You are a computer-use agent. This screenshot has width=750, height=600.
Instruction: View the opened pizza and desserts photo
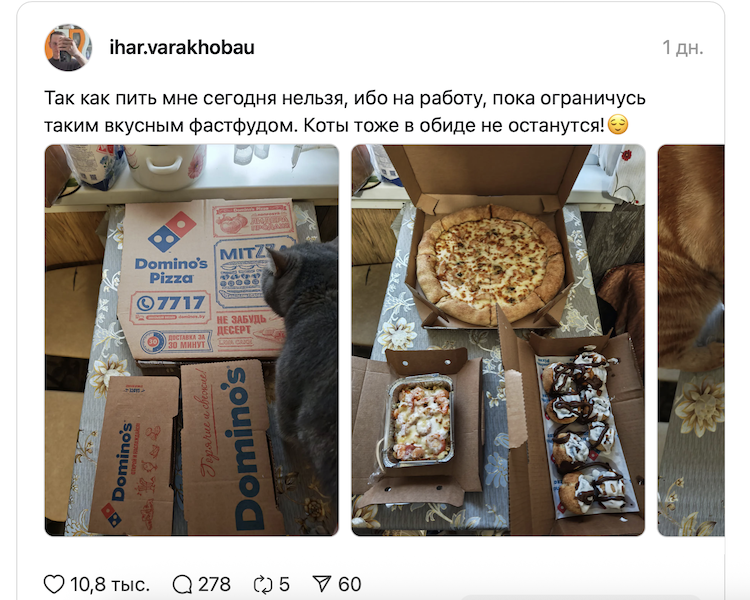[x=498, y=340]
